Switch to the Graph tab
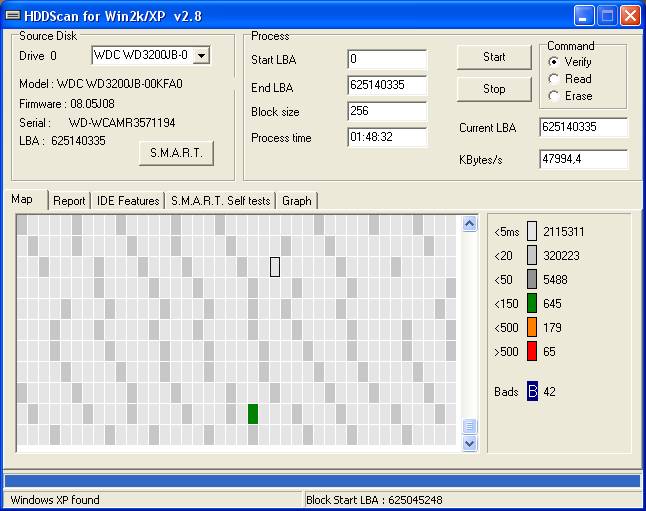 297,201
